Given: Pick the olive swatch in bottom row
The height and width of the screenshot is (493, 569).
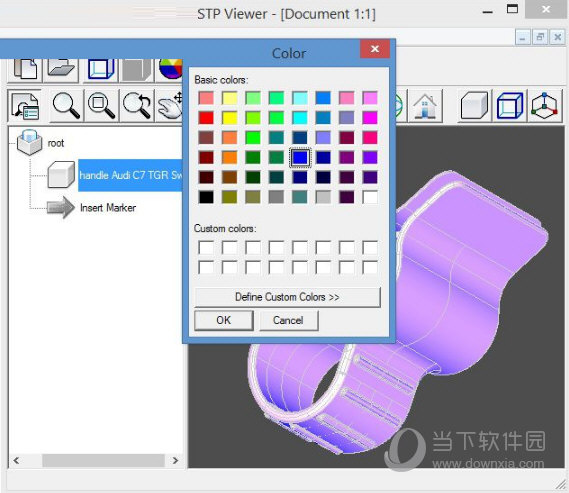Looking at the screenshot, I should point(229,197).
